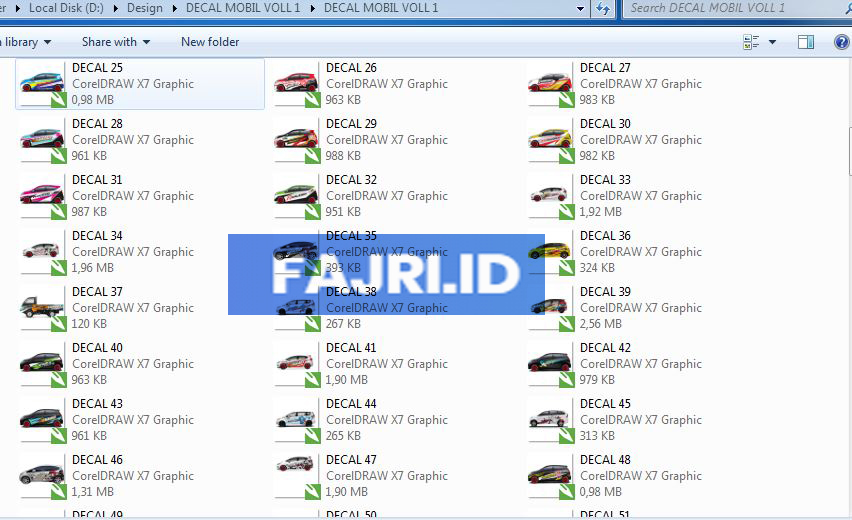The height and width of the screenshot is (520, 852).
Task: Go to Design folder breadcrumb
Action: coord(145,8)
